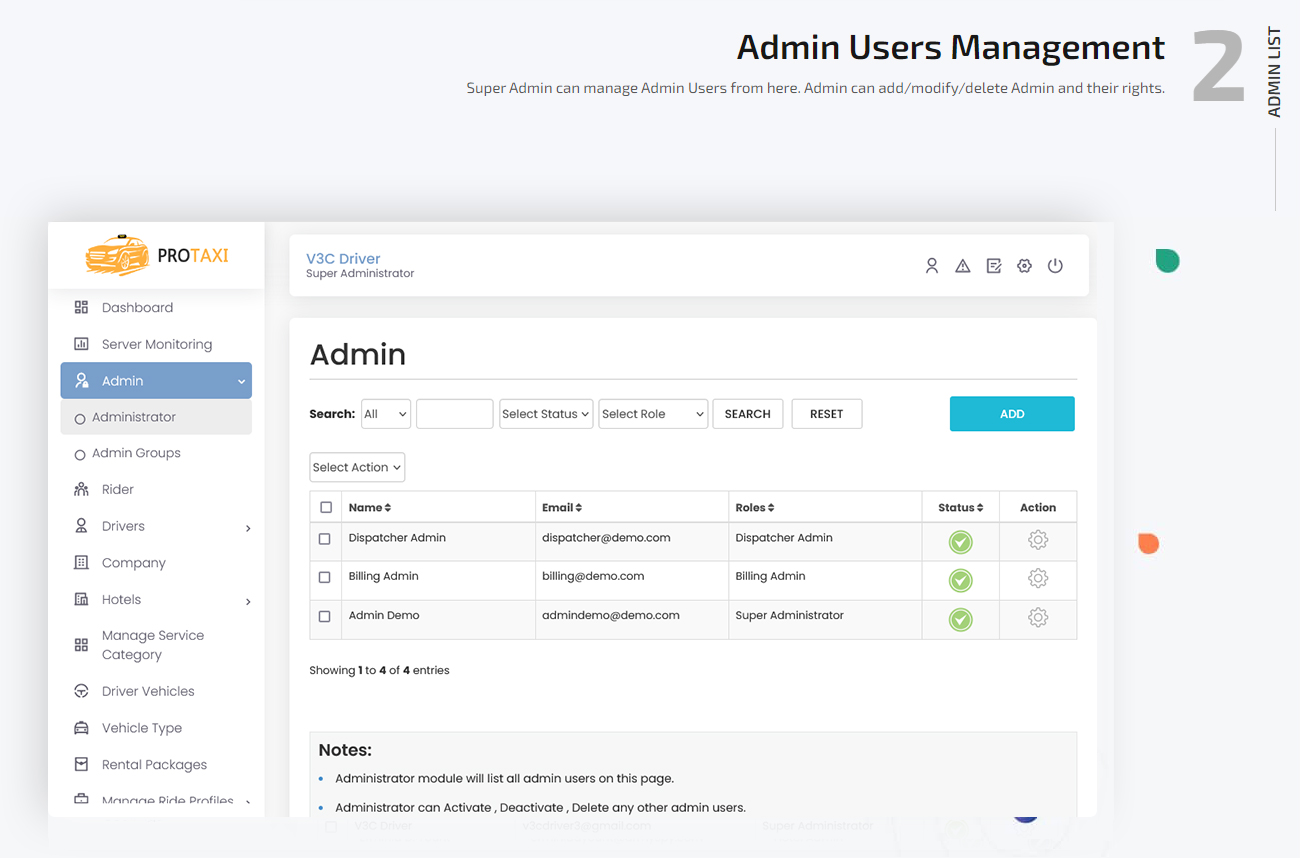
Task: Check the Admin Demo row checkbox
Action: coord(324,616)
